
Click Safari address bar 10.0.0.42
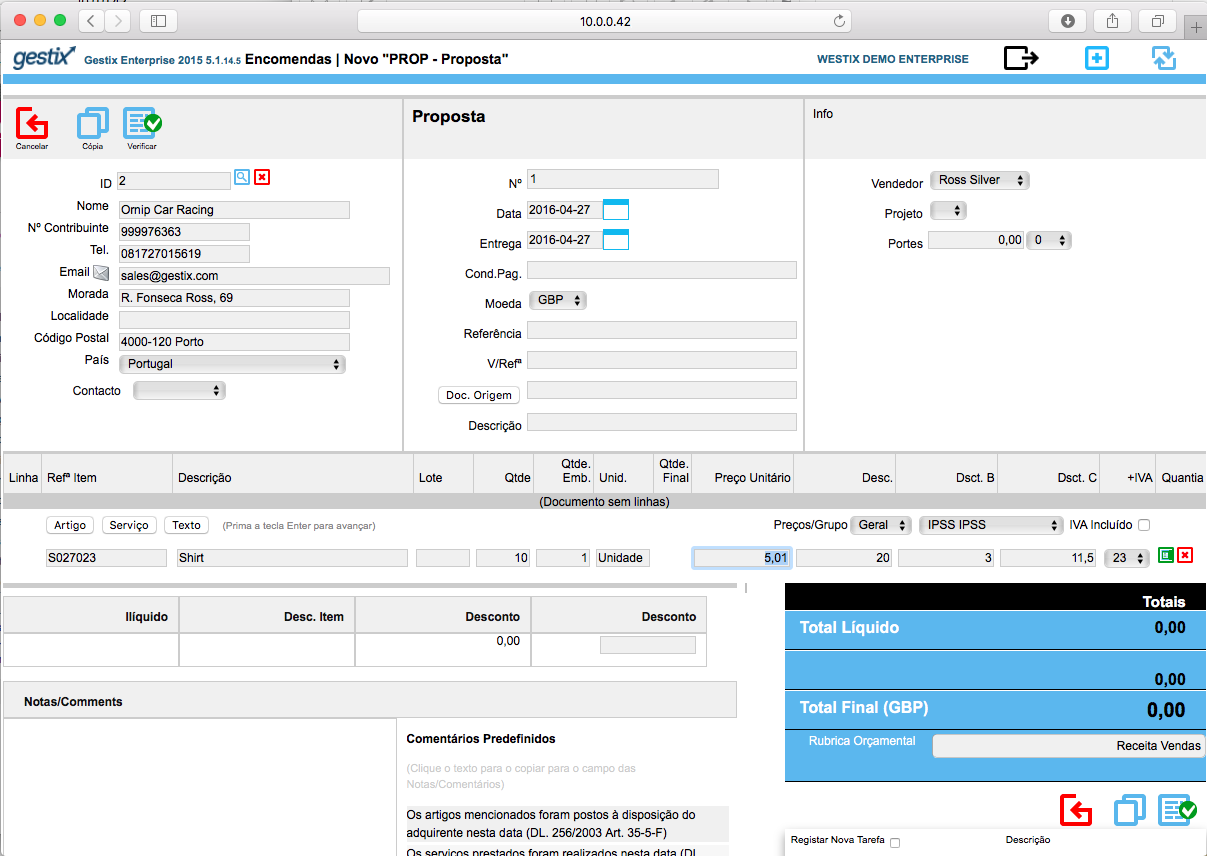(605, 21)
